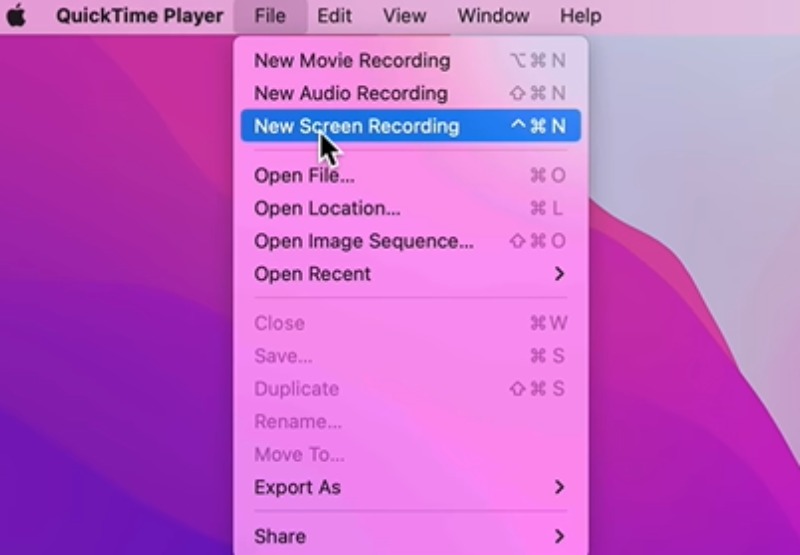This screenshot has height=555, width=800.
Task: Expand the Open Recent submenu
Action: 410,274
